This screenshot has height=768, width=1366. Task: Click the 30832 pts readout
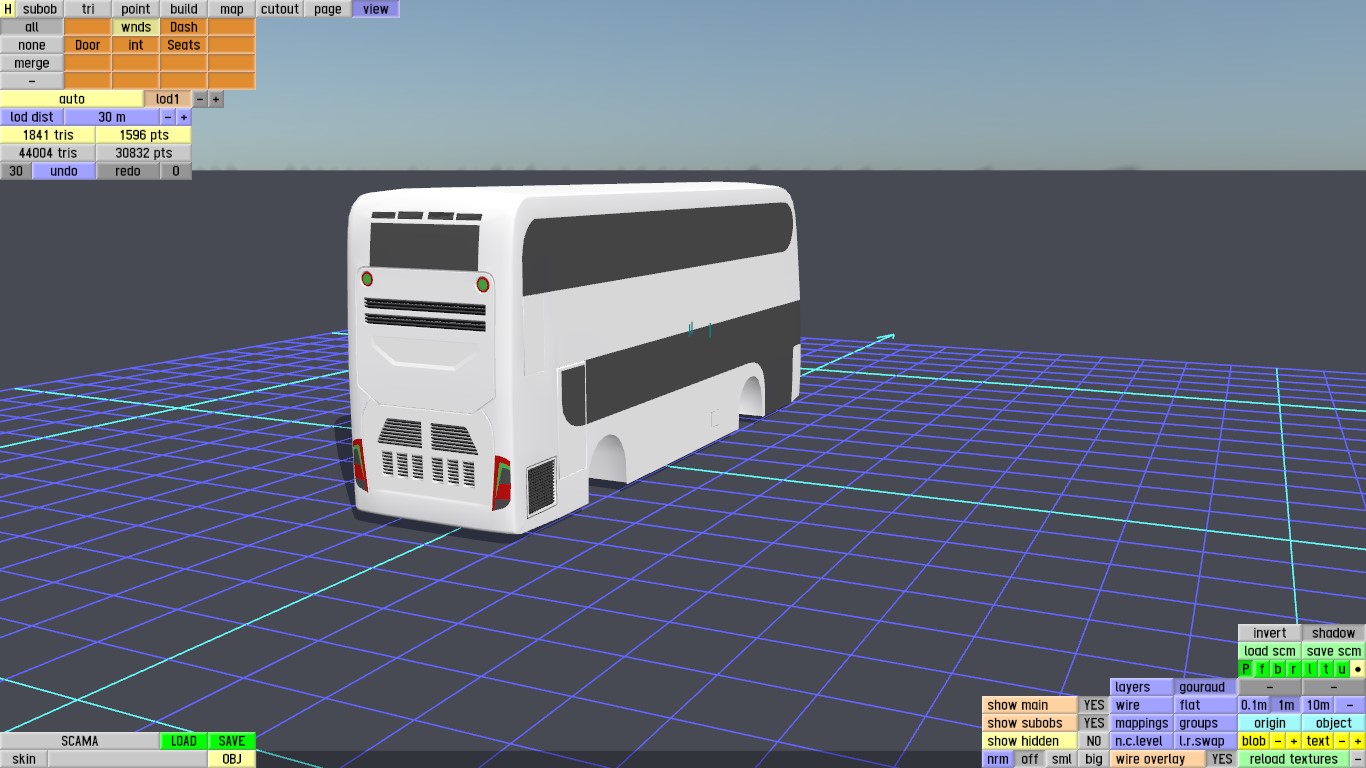click(144, 153)
